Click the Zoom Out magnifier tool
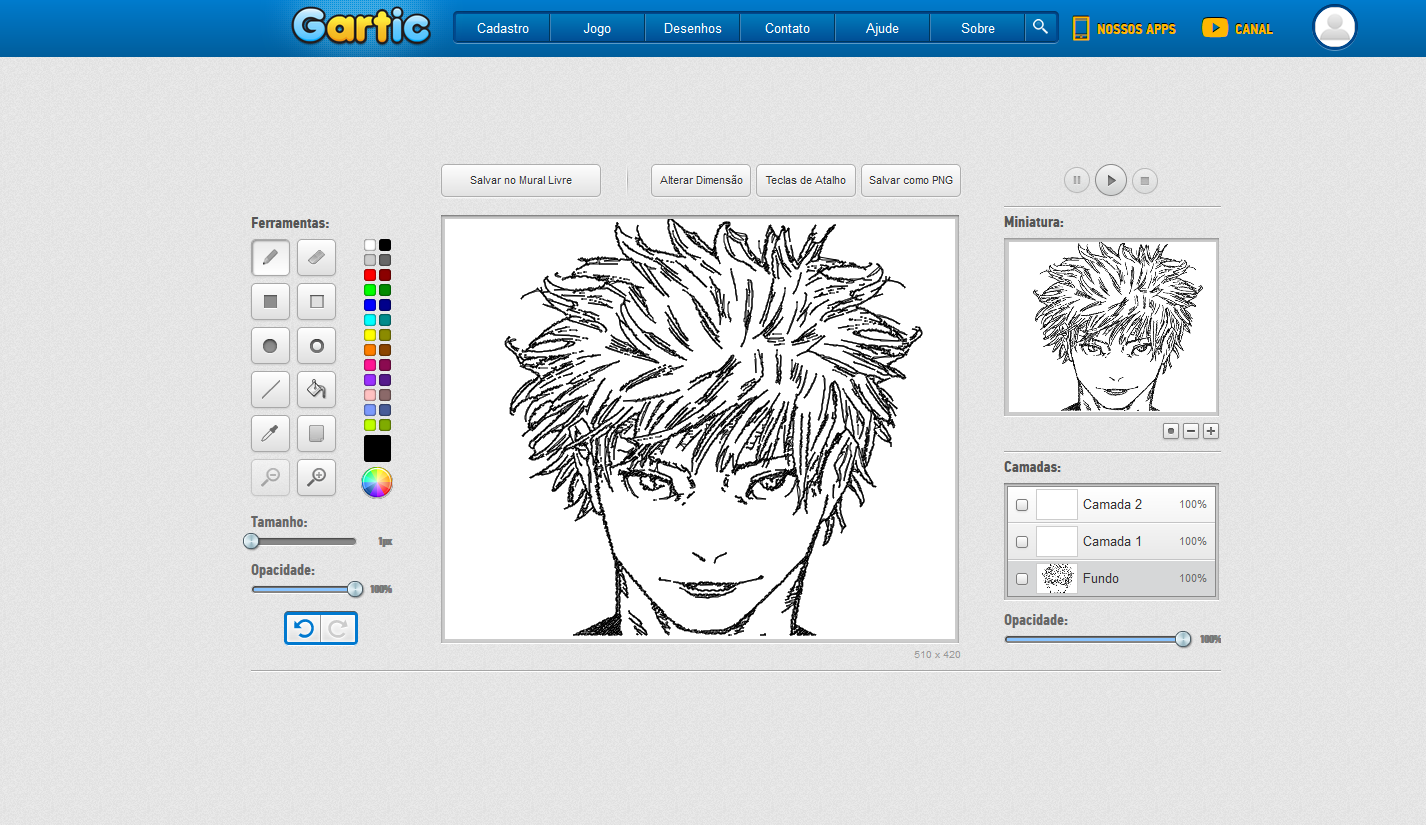This screenshot has height=825, width=1426. pos(270,477)
